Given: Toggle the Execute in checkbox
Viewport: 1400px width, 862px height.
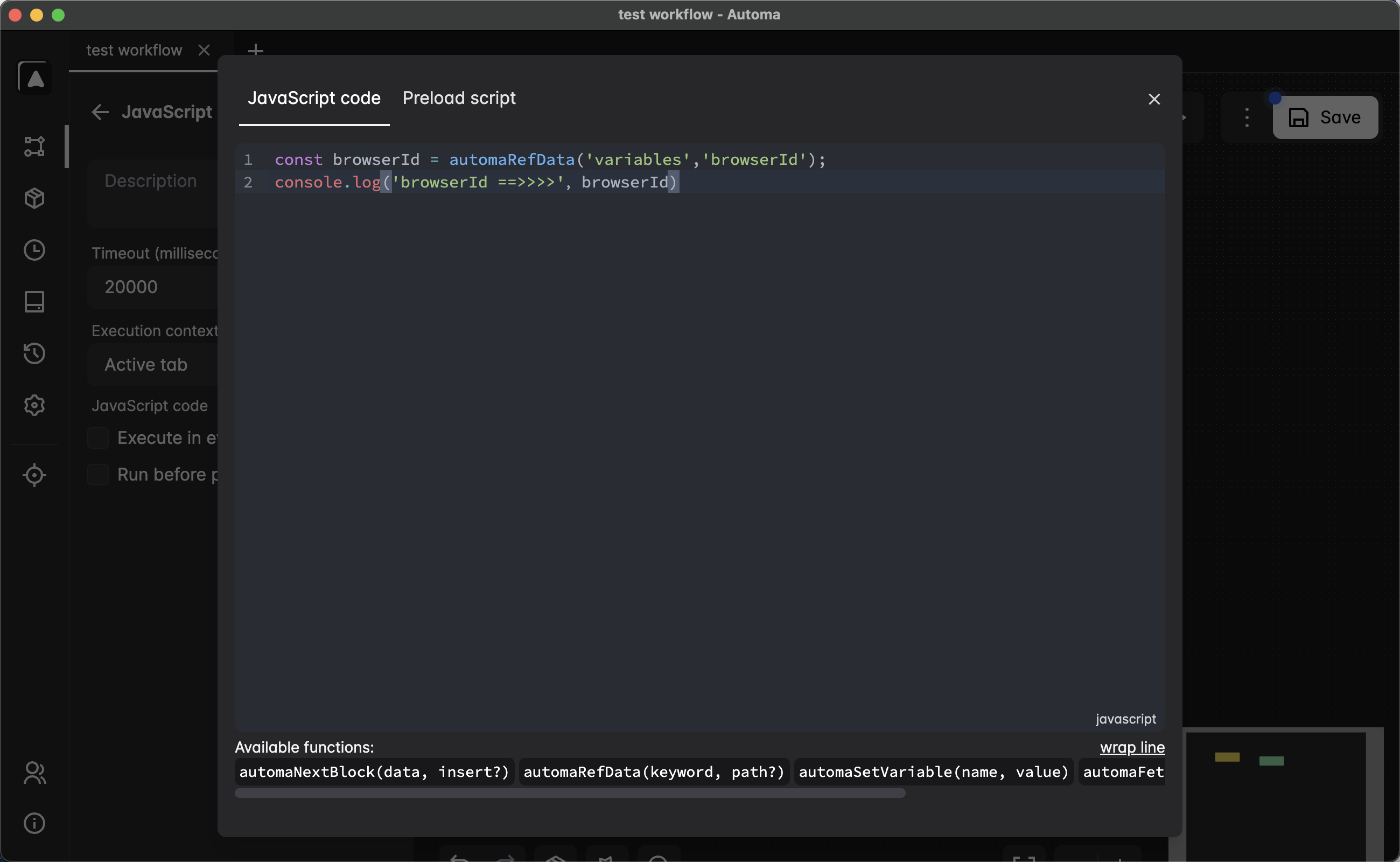Looking at the screenshot, I should pyautogui.click(x=98, y=438).
